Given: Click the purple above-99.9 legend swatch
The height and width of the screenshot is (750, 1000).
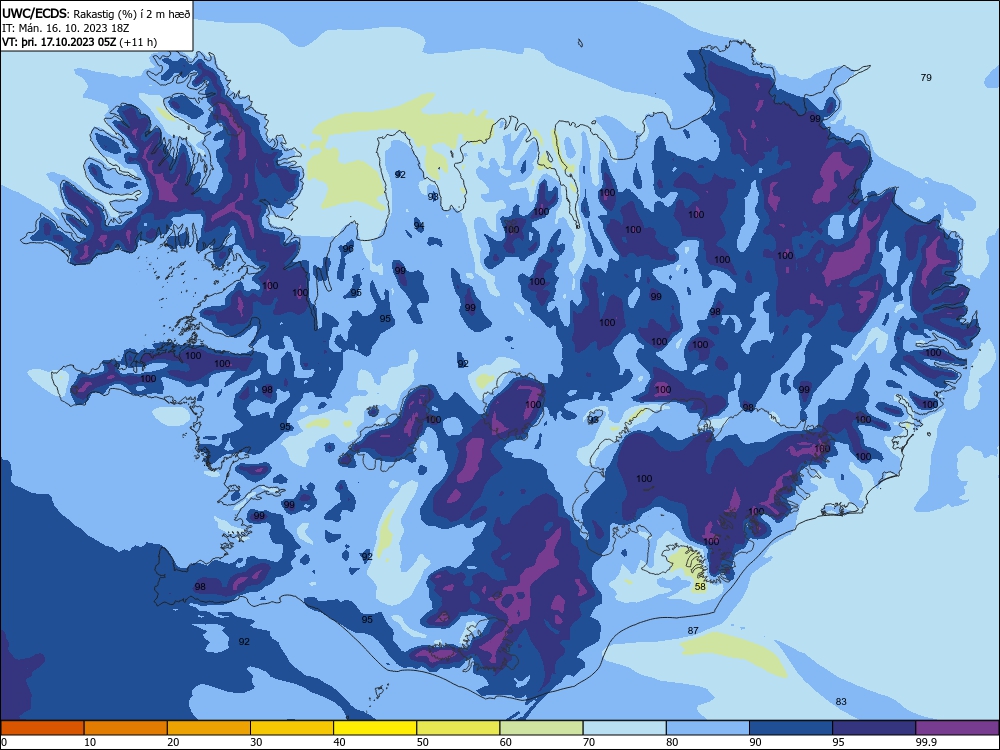Looking at the screenshot, I should tap(957, 728).
